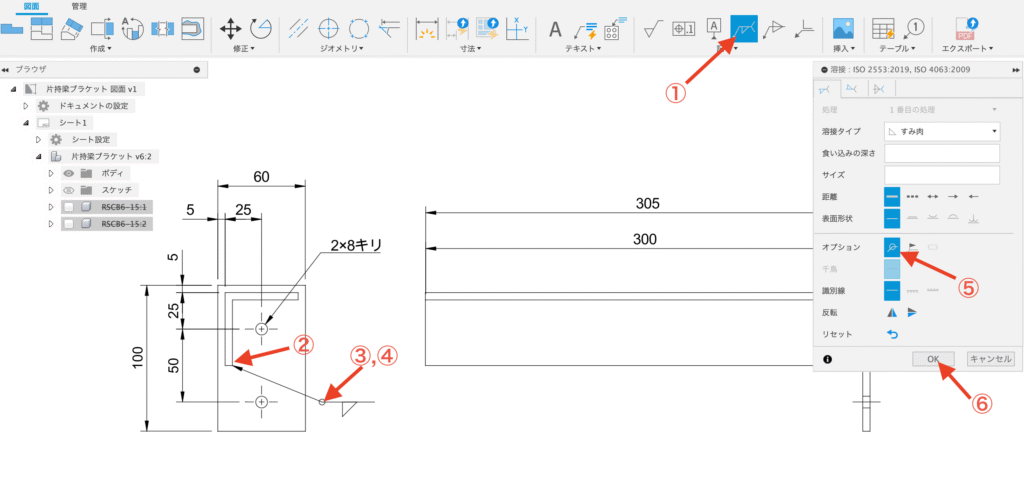Image resolution: width=1024 pixels, height=499 pixels.
Task: Click the サイズ input field
Action: [x=942, y=175]
